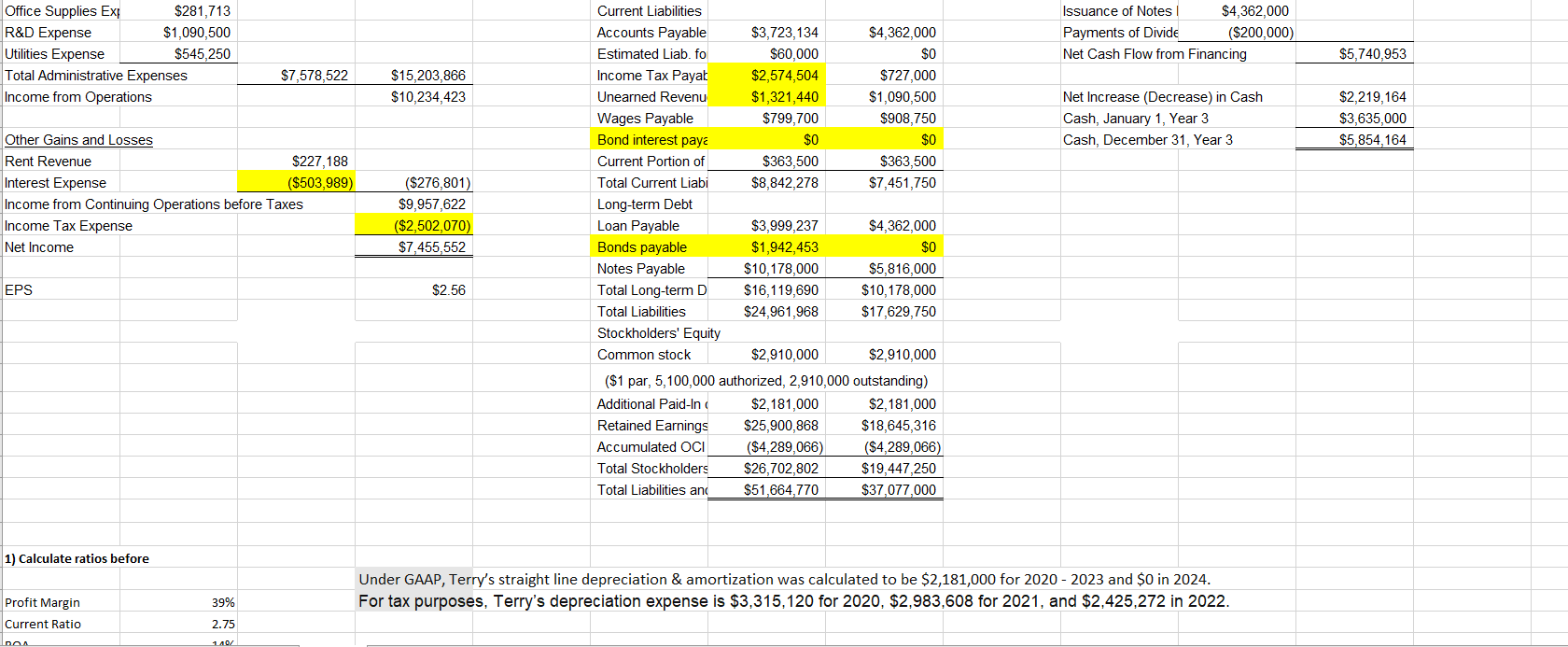
Task: Select Notes Payable value $10,178,000
Action: (x=781, y=269)
